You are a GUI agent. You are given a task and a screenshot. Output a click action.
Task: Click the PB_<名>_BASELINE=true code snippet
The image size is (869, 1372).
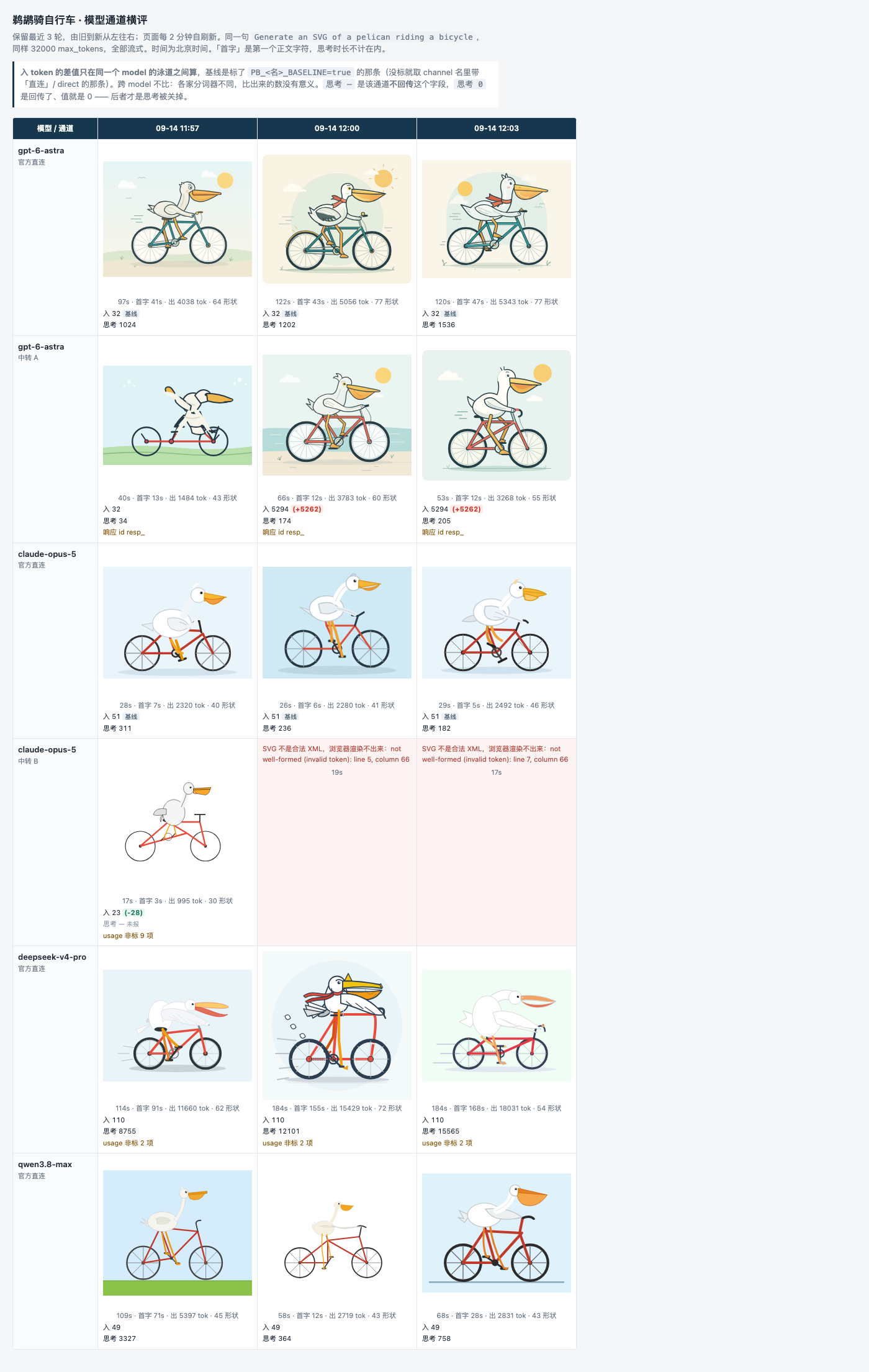(x=300, y=73)
